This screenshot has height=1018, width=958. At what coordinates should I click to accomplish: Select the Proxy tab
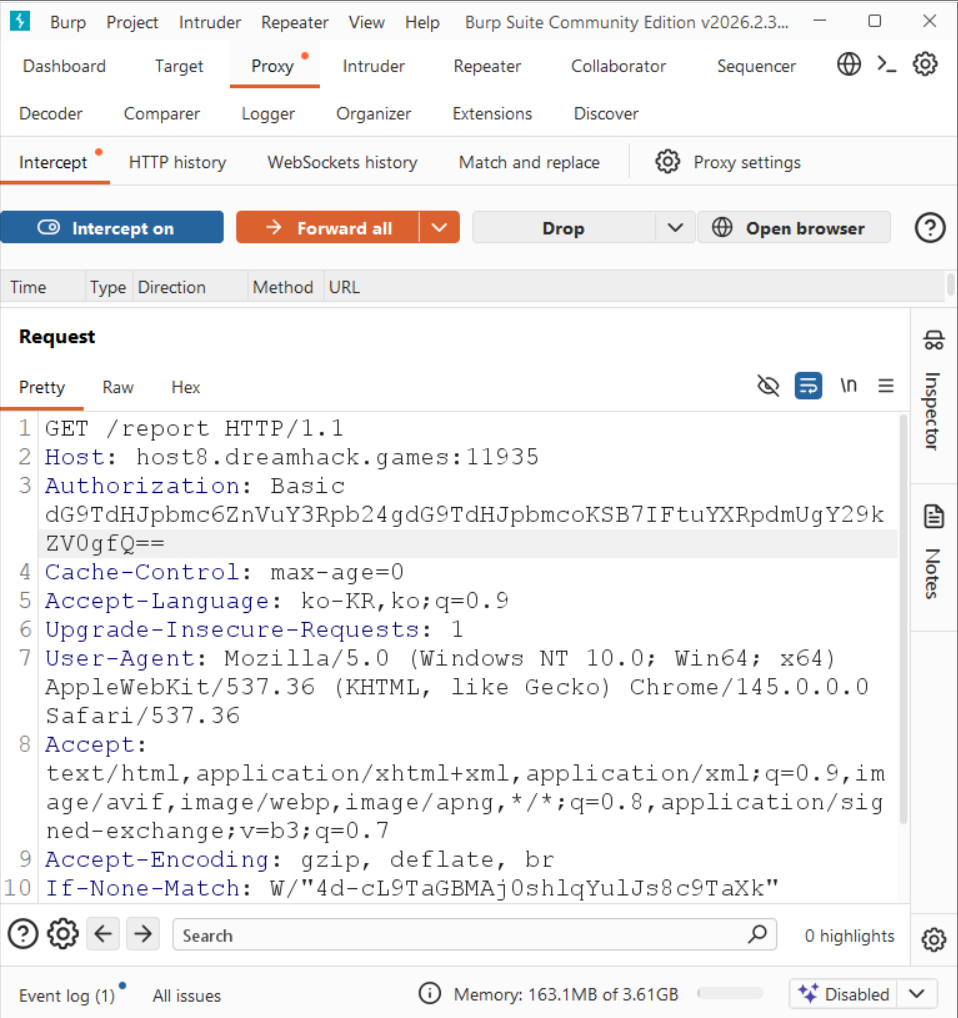pos(273,66)
